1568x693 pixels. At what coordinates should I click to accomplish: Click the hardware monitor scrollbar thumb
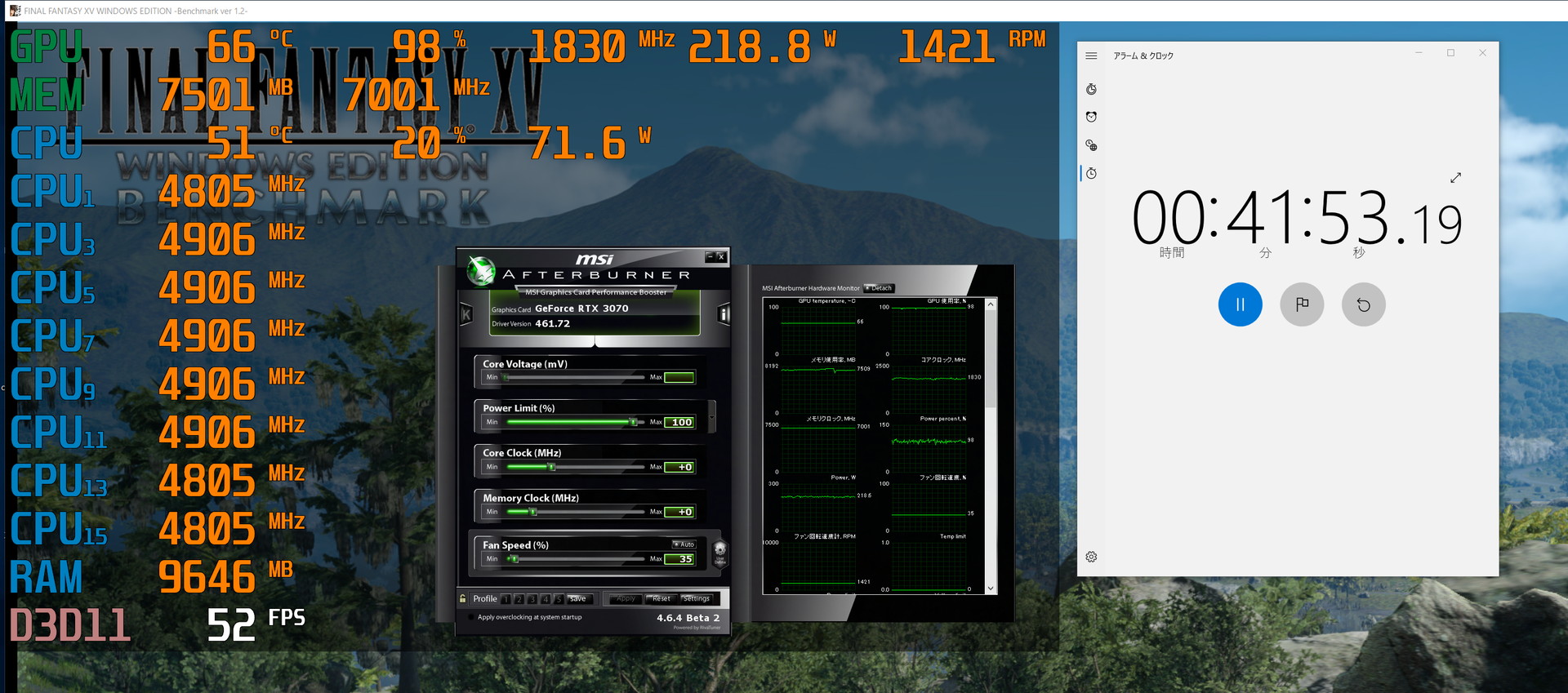pos(991,358)
